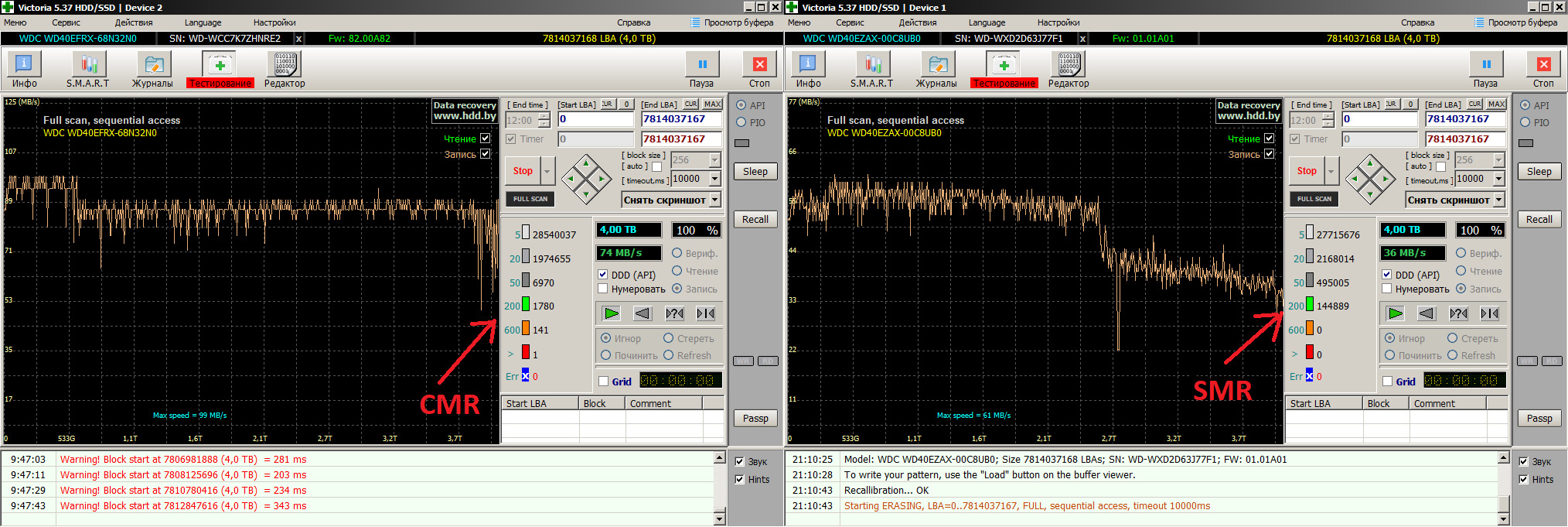Open Редактор in the Device 1 window
The height and width of the screenshot is (527, 1568).
(x=1069, y=65)
